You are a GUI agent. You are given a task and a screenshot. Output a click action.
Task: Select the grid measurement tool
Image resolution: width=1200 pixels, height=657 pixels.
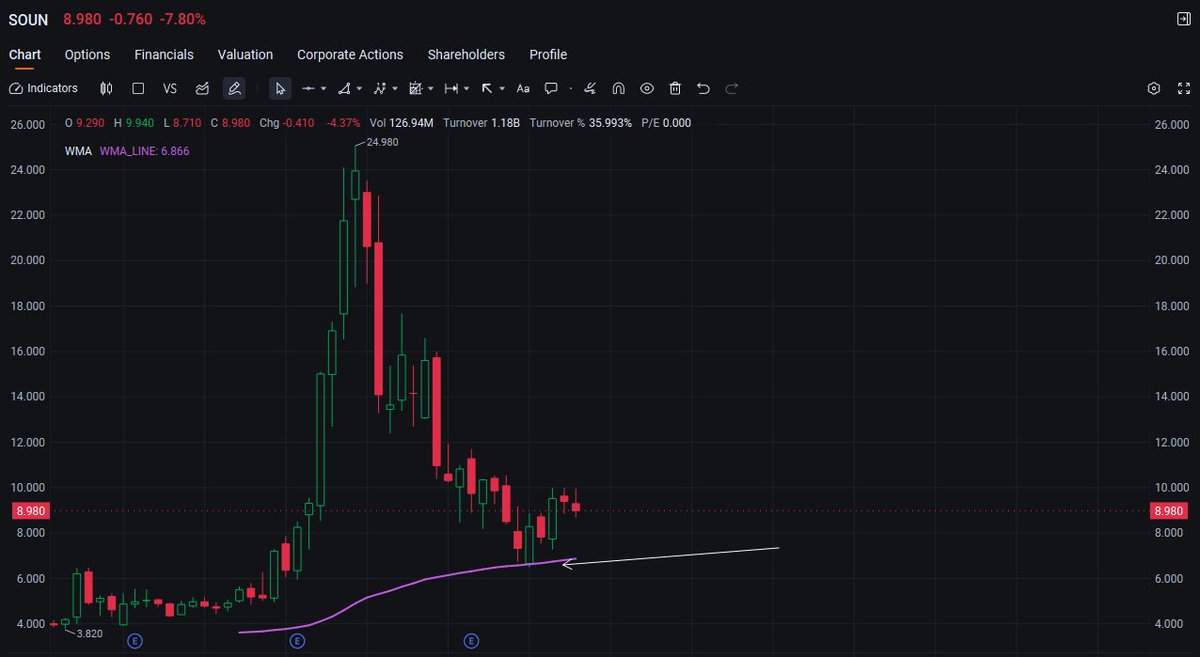(416, 88)
